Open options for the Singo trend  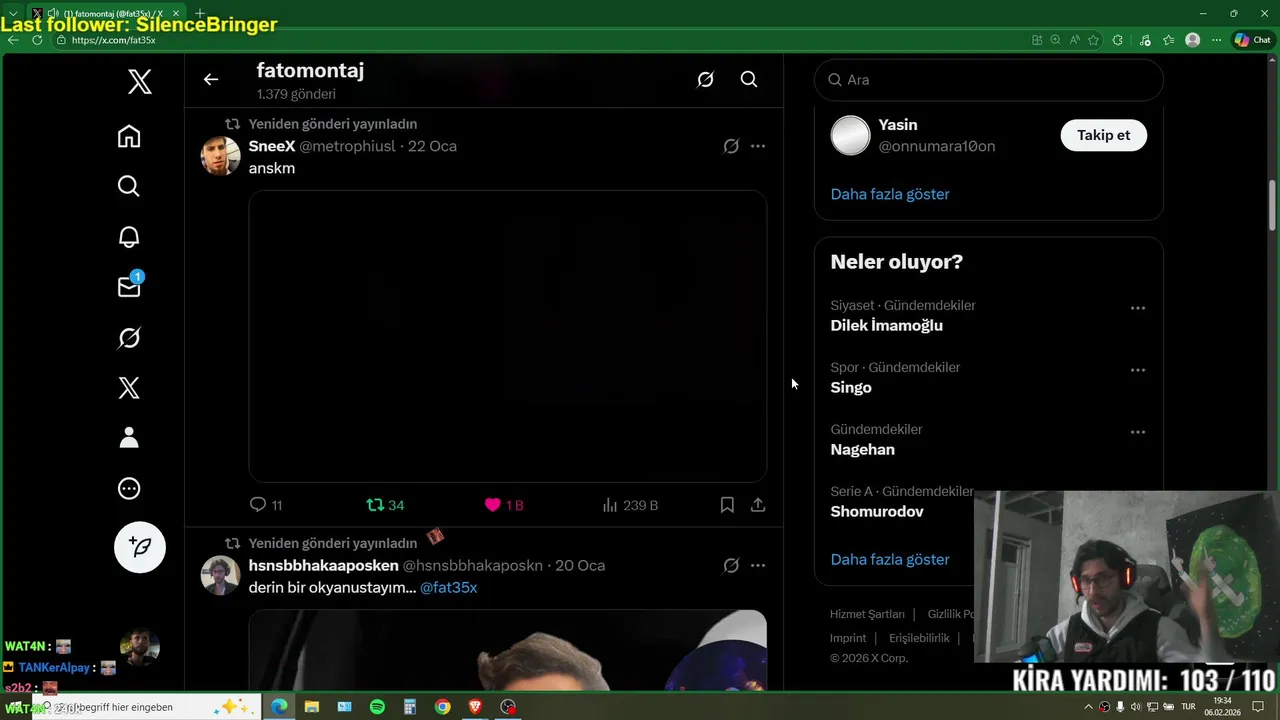1138,370
